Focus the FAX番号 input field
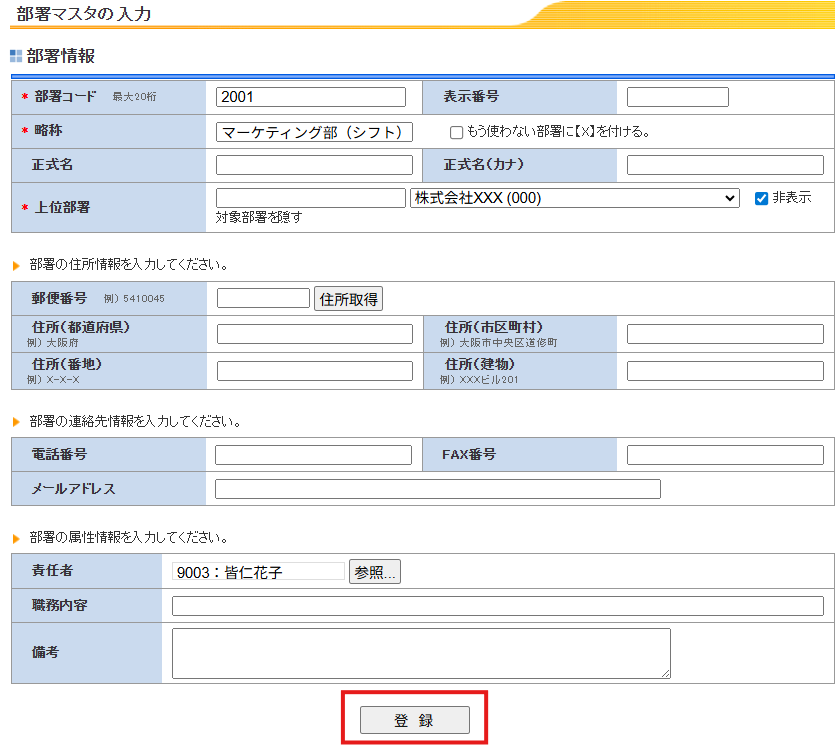839x745 pixels. [725, 455]
